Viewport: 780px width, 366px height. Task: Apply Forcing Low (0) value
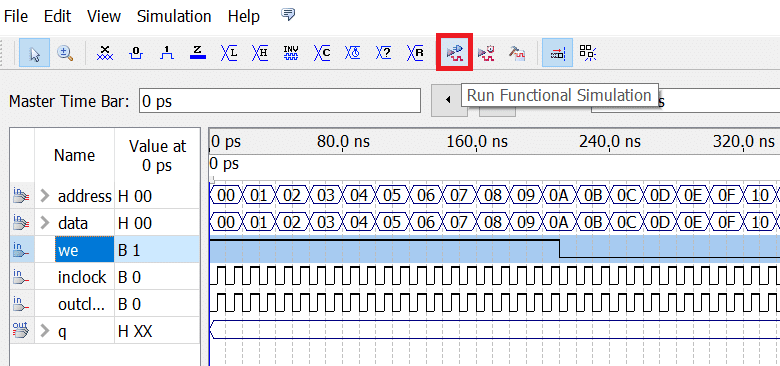[136, 53]
